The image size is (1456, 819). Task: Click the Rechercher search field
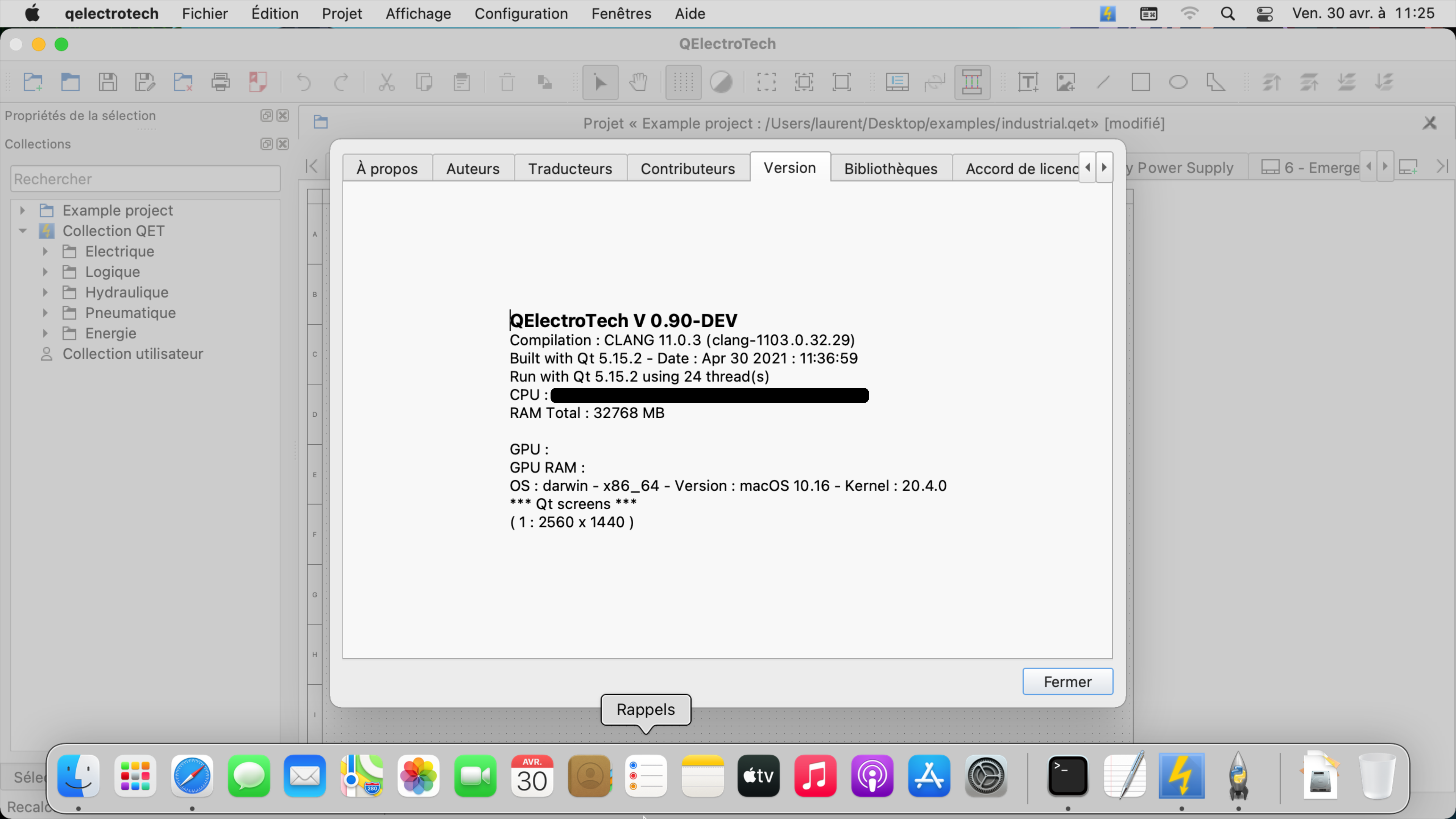(x=145, y=179)
